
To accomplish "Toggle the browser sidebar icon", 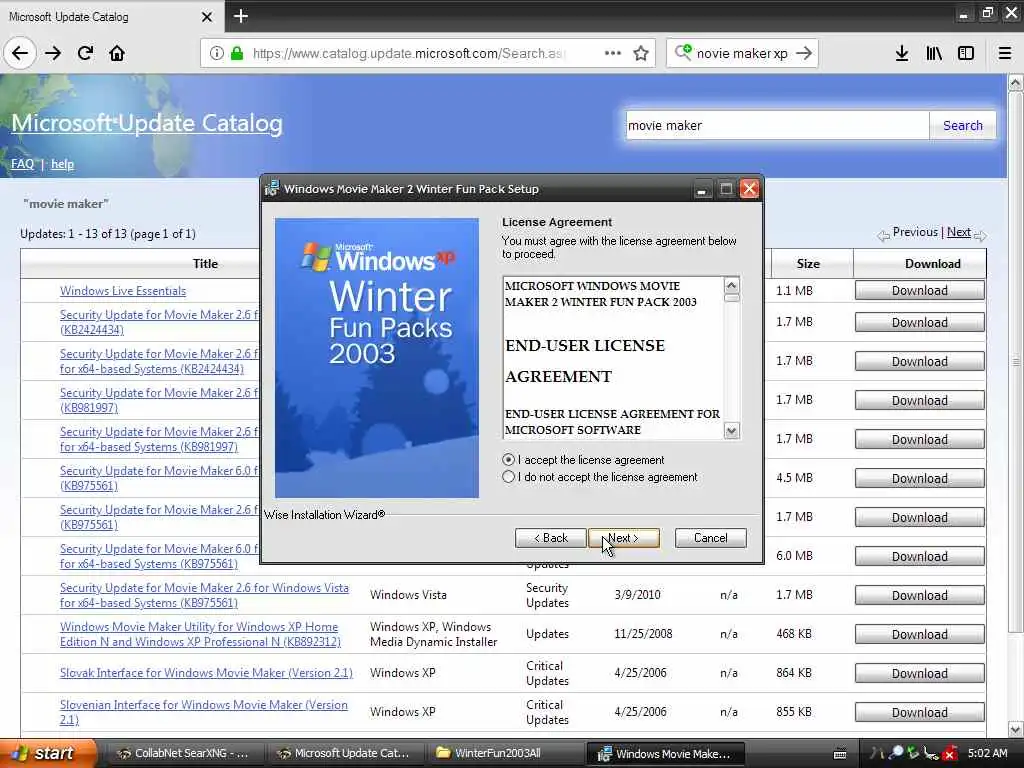I will [966, 53].
